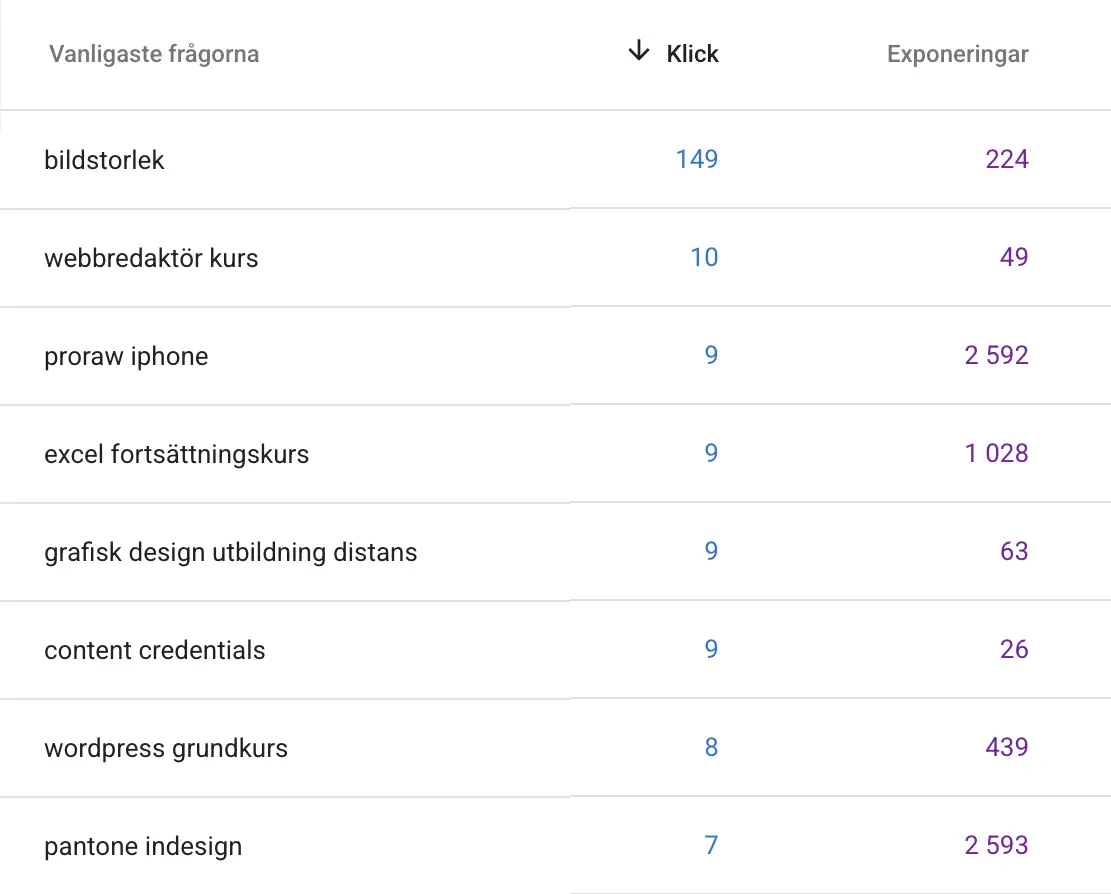Screen dimensions: 1111x894
Task: Select click count 9 for excel fortsättningskurs
Action: point(711,453)
